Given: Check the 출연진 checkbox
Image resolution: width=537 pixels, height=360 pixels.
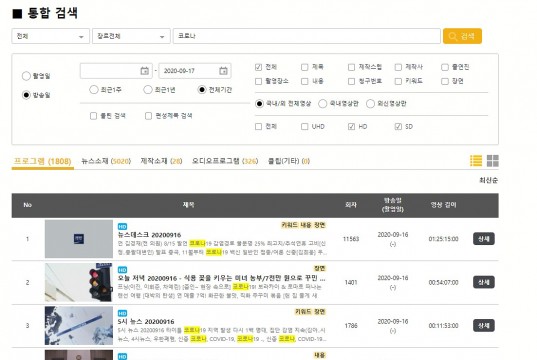Looking at the screenshot, I should pyautogui.click(x=445, y=67).
